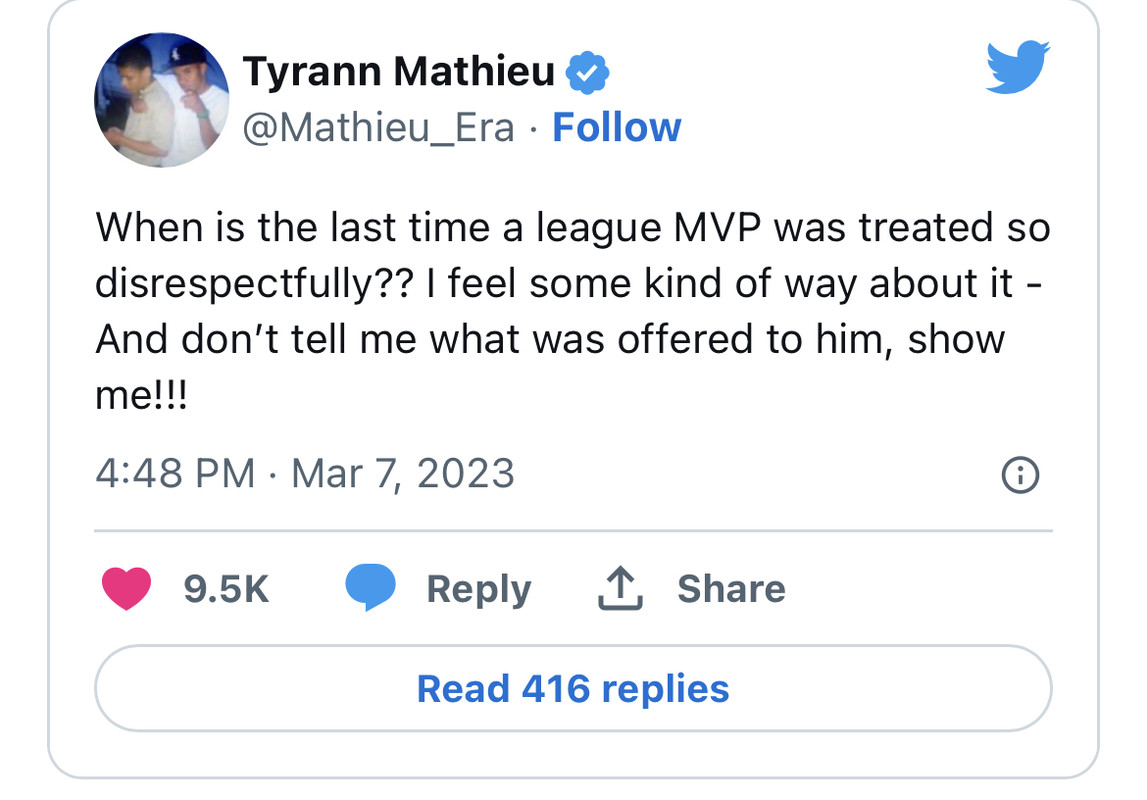Open the tweet info circle icon

click(x=1020, y=475)
